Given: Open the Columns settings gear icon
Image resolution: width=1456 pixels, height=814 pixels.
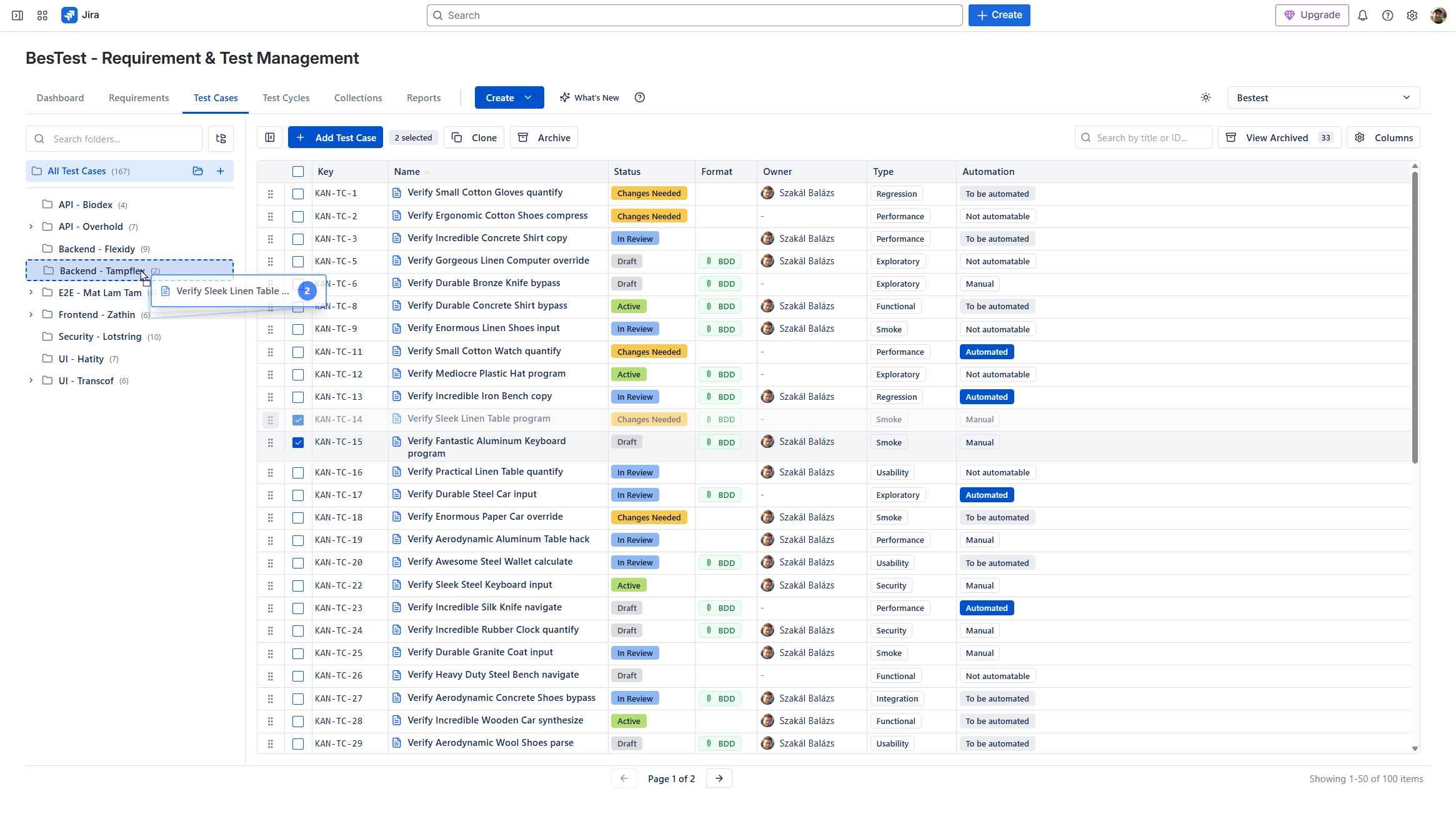Looking at the screenshot, I should tap(1360, 137).
